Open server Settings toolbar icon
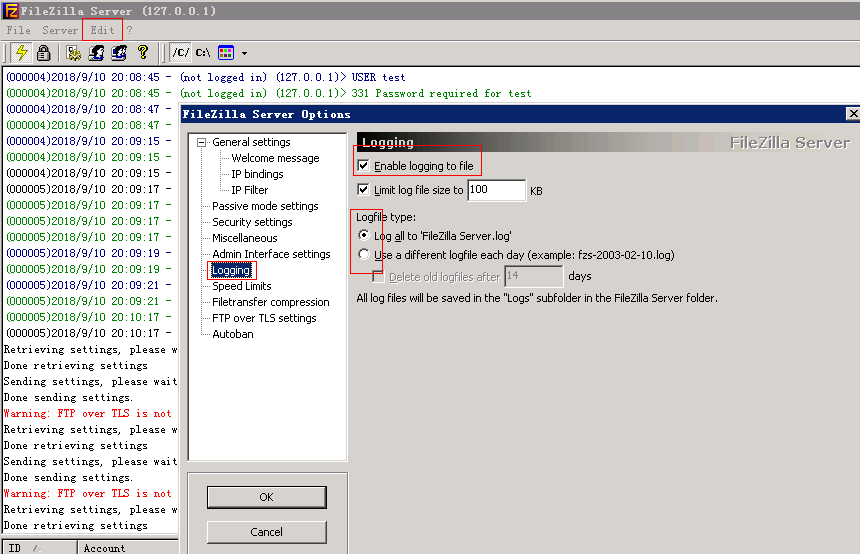 pos(73,53)
